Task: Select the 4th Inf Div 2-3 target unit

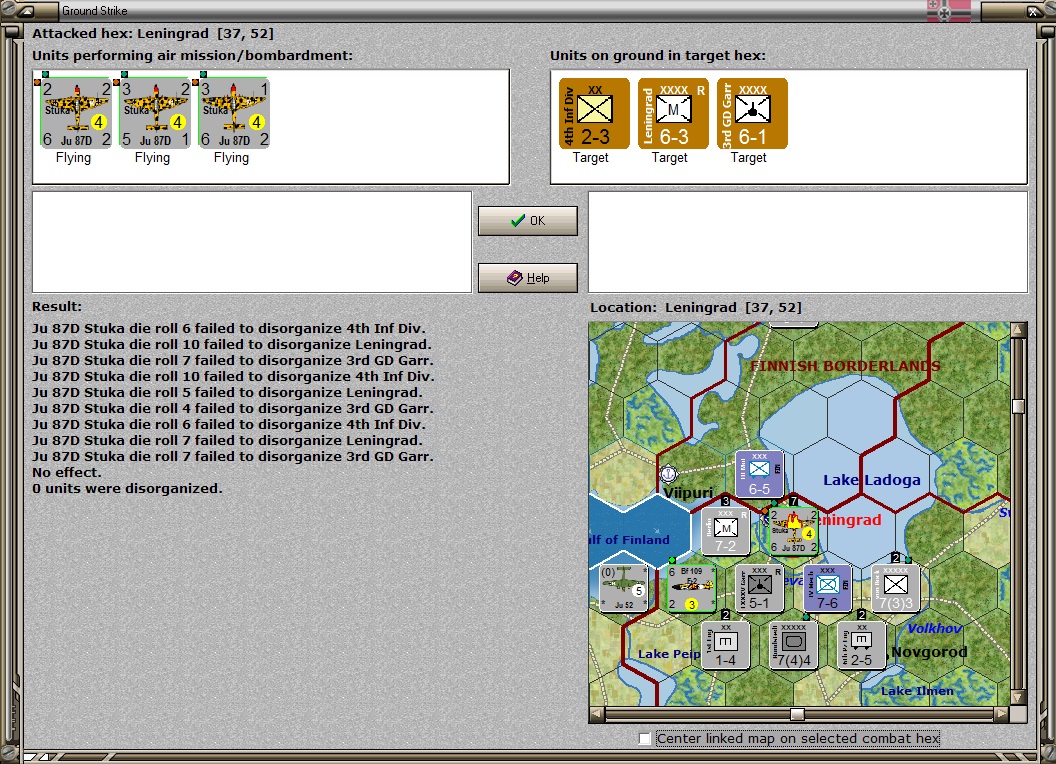Action: coord(594,113)
